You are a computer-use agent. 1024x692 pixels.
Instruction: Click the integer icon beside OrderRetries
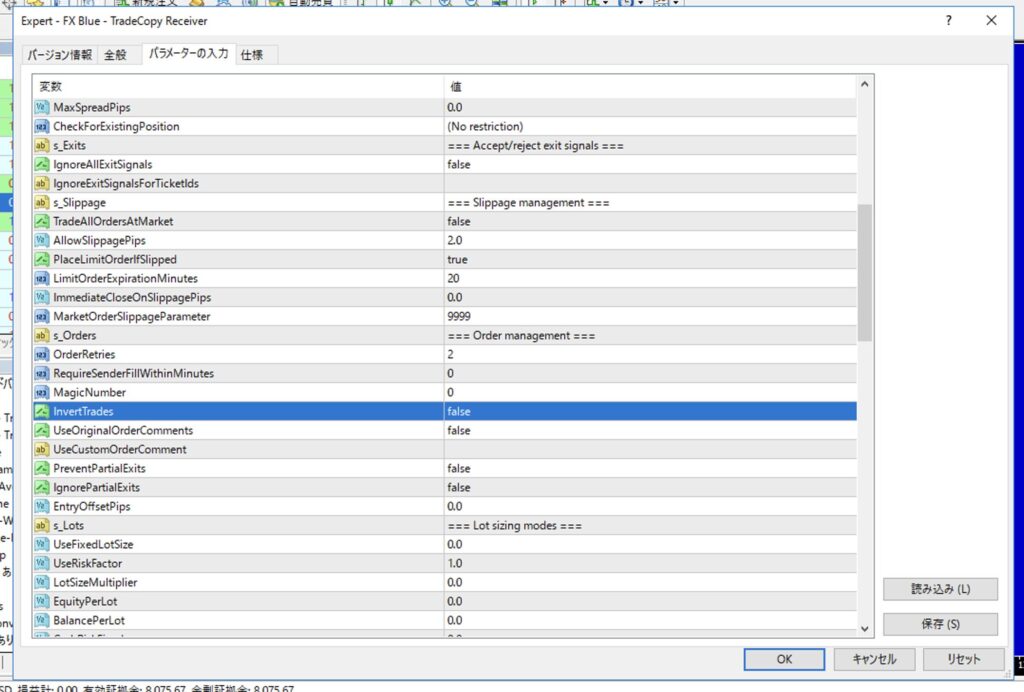(42, 354)
